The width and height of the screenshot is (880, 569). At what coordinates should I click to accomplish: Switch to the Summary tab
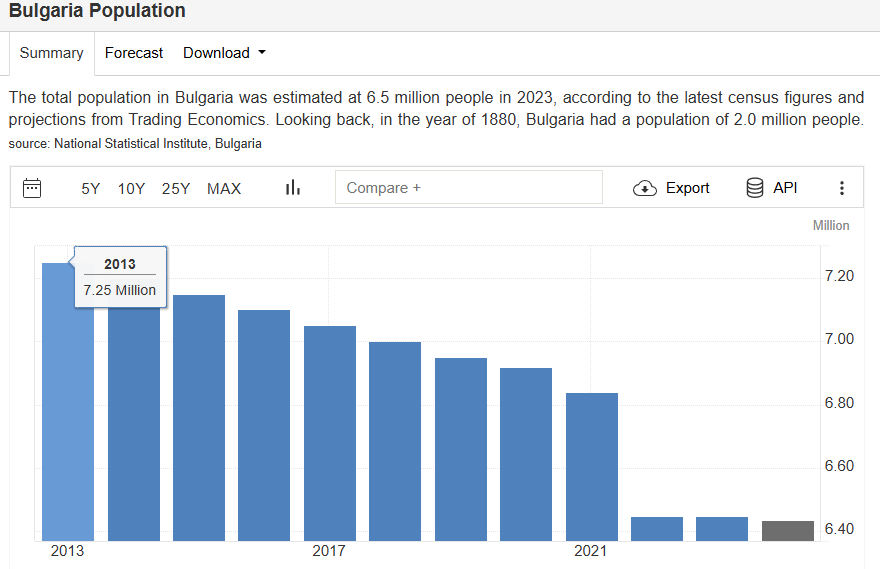point(51,53)
